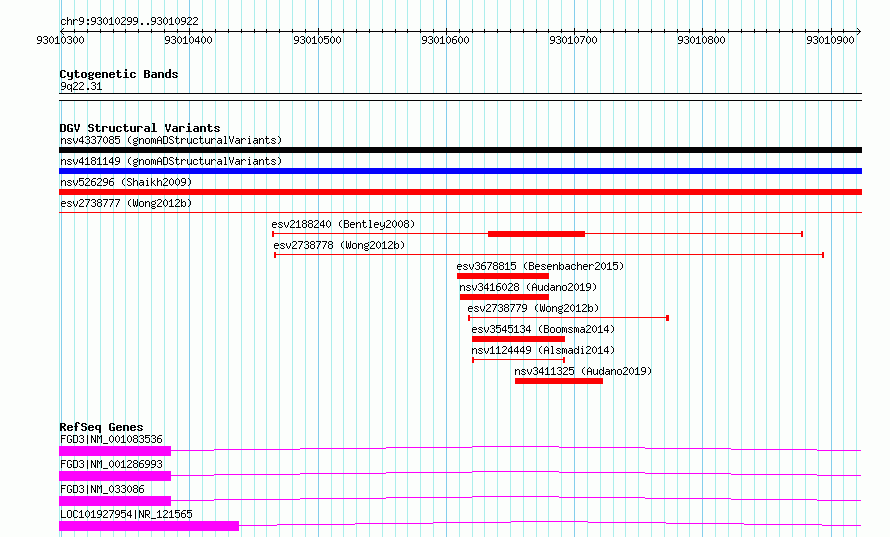This screenshot has width=890, height=537.
Task: Click the black nsv4337085 variant bar
Action: (460, 150)
